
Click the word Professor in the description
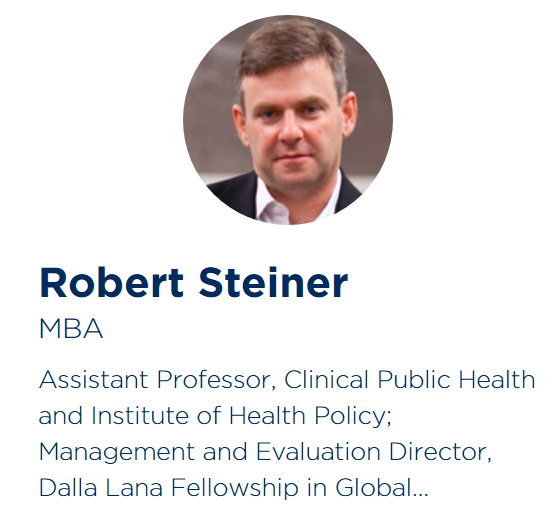click(x=216, y=381)
